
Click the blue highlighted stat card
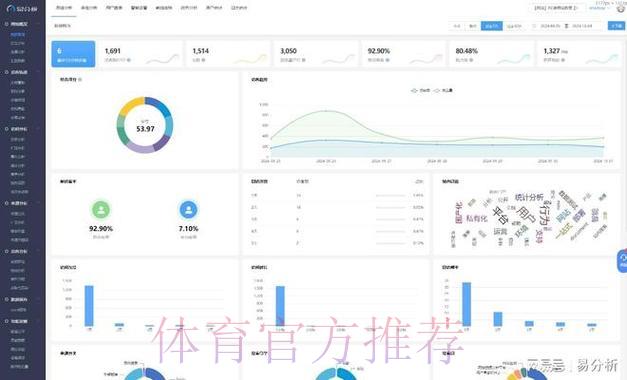73,54
